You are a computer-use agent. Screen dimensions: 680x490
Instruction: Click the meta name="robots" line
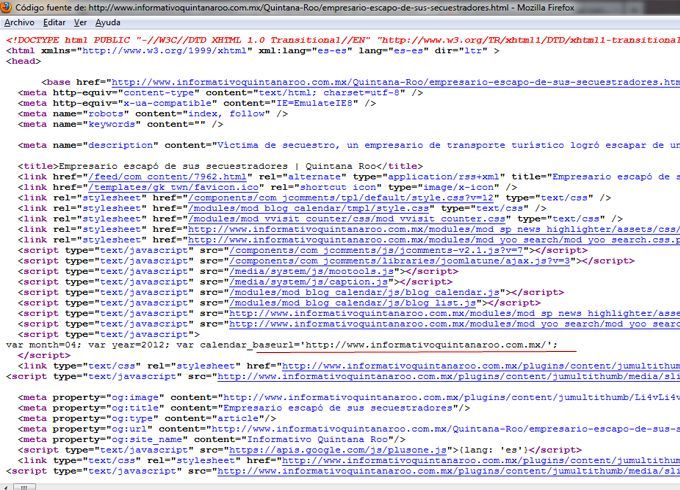point(153,114)
